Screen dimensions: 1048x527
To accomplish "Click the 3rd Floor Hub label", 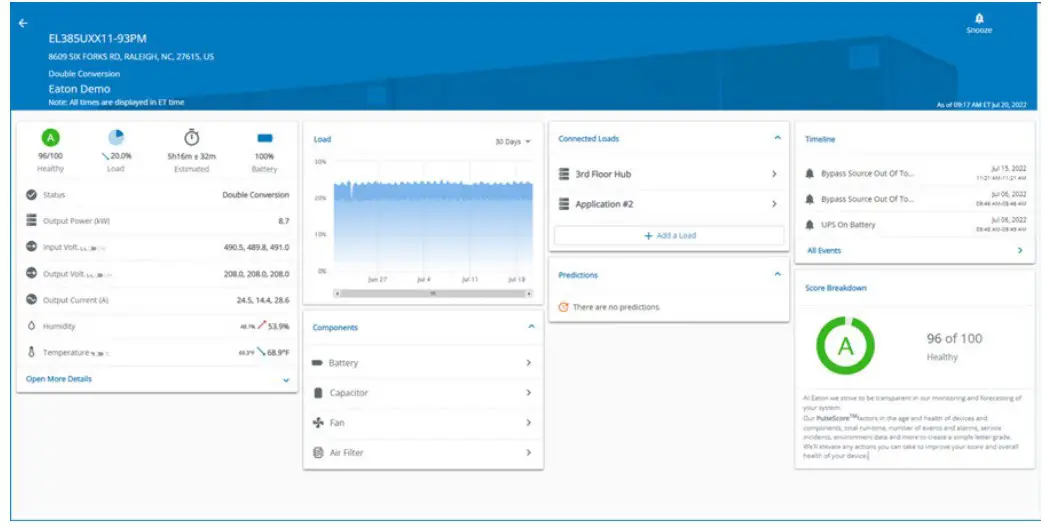I will click(603, 174).
